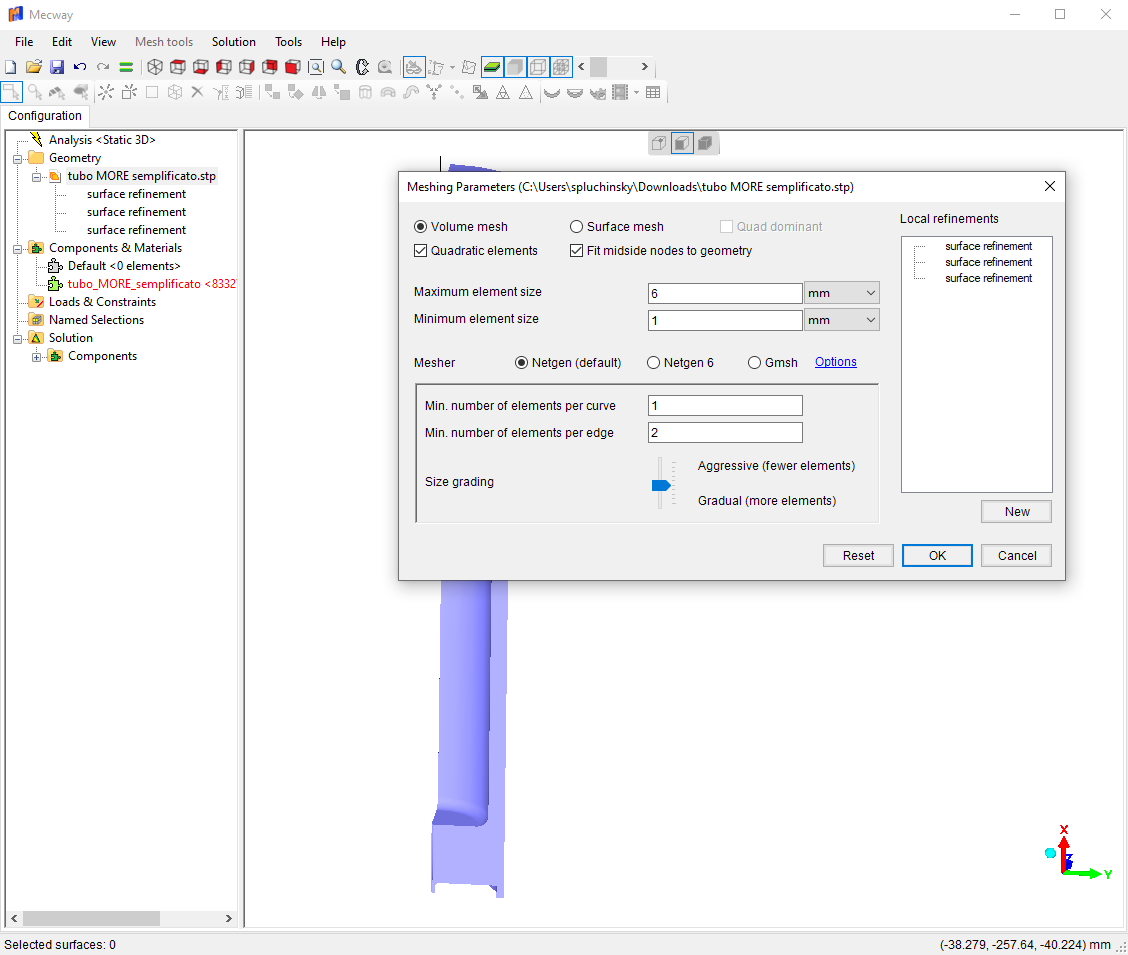Click the fully red solid cube view icon
This screenshot has width=1128, height=955.
coord(293,67)
